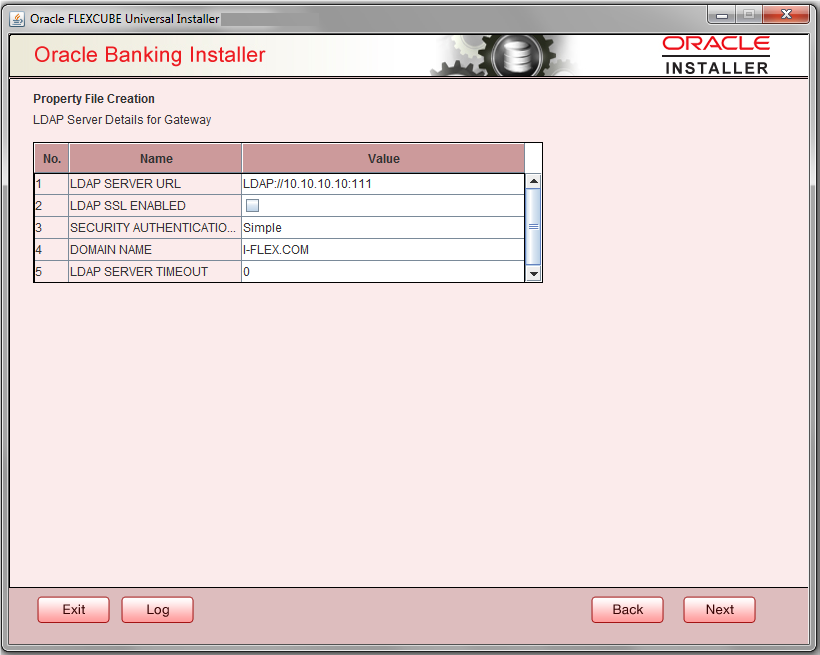Click the table scrollbar down arrow
The width and height of the screenshot is (820, 655).
pyautogui.click(x=533, y=274)
